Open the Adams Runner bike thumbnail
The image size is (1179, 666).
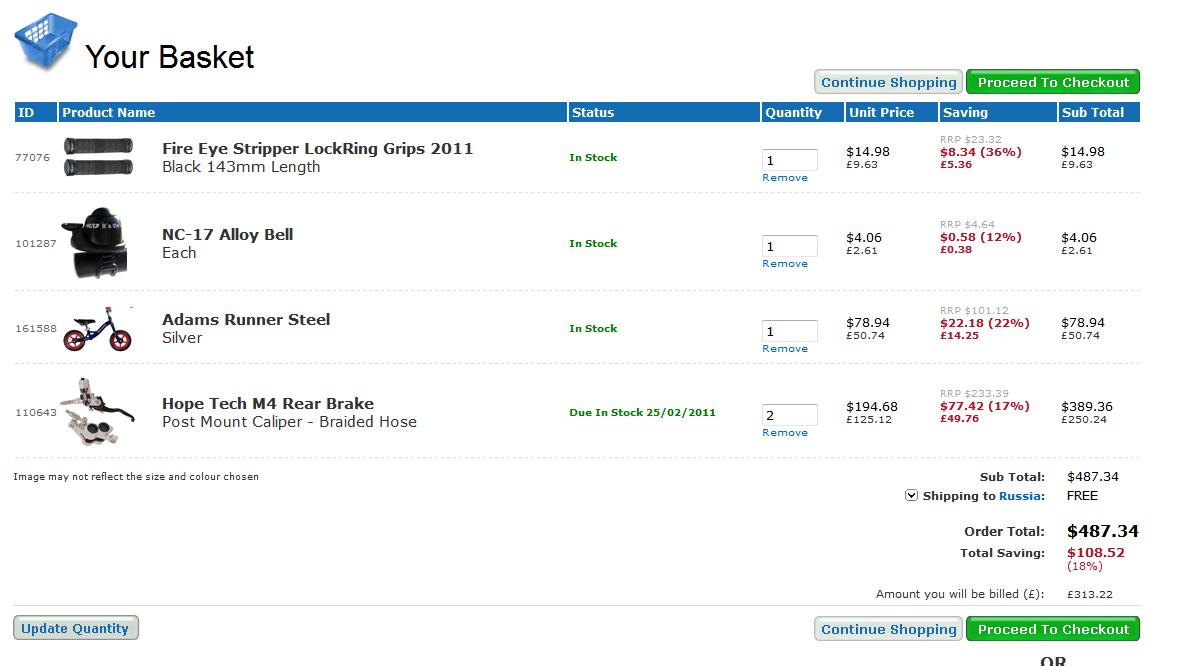(98, 329)
